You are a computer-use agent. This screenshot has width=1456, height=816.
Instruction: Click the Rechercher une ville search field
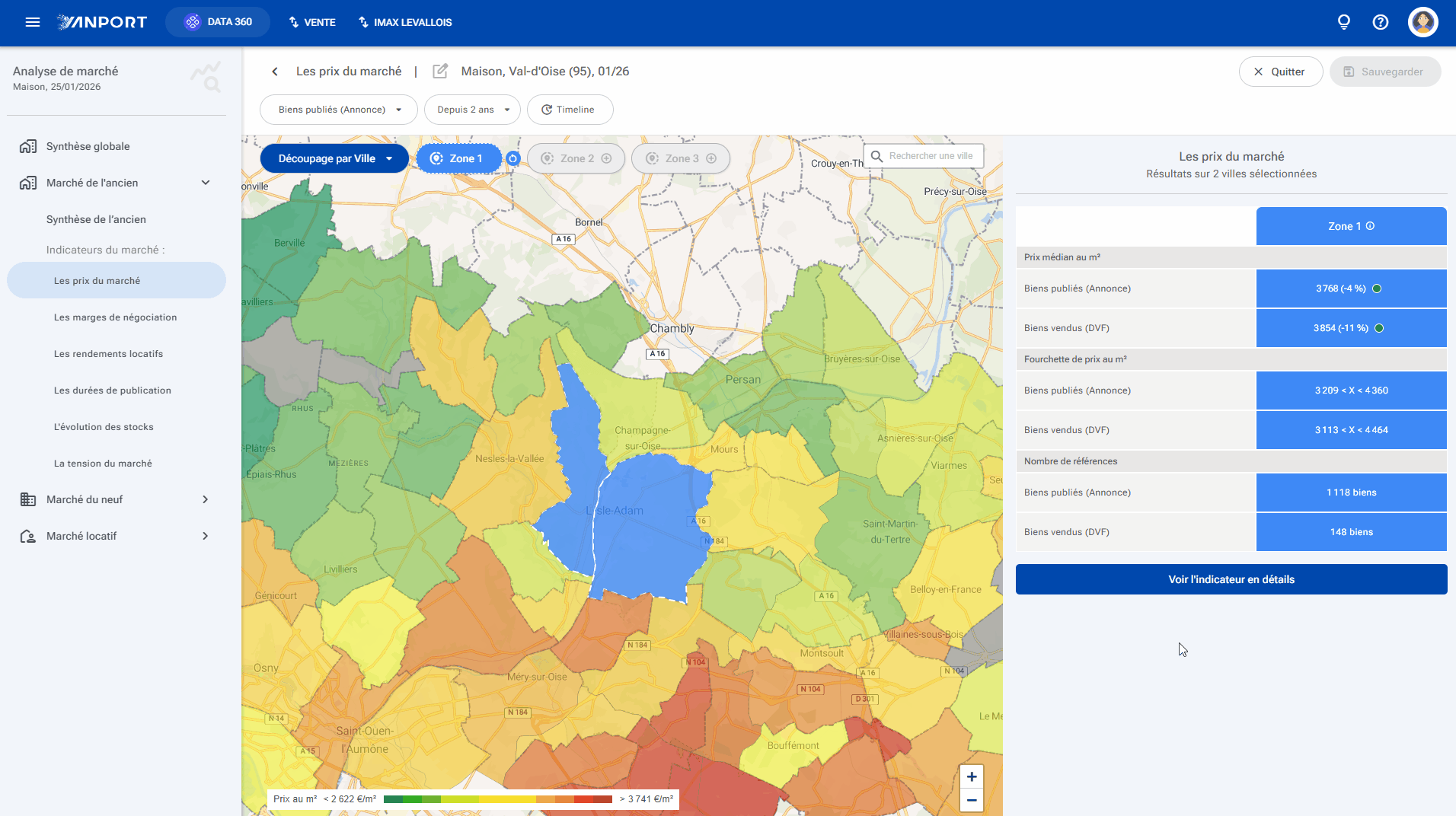coord(924,156)
